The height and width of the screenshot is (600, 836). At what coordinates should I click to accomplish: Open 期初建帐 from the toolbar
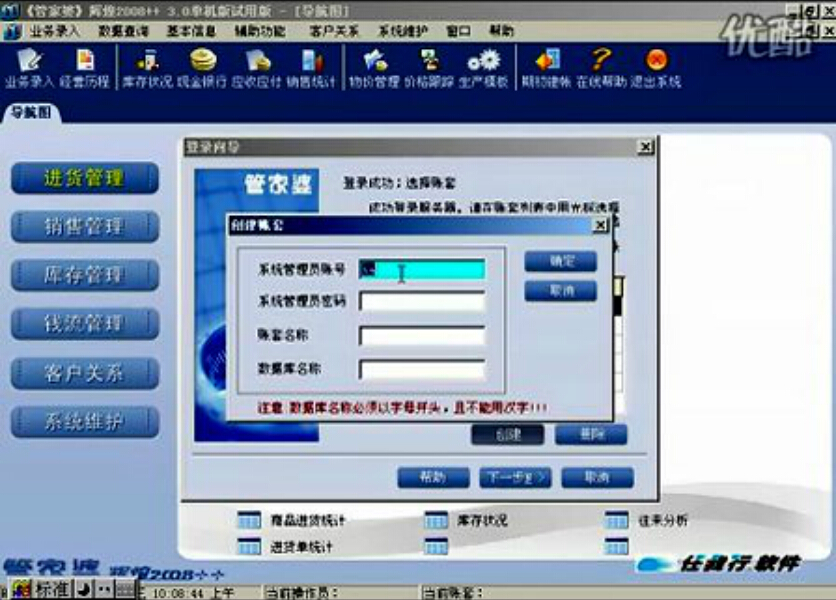tap(546, 68)
